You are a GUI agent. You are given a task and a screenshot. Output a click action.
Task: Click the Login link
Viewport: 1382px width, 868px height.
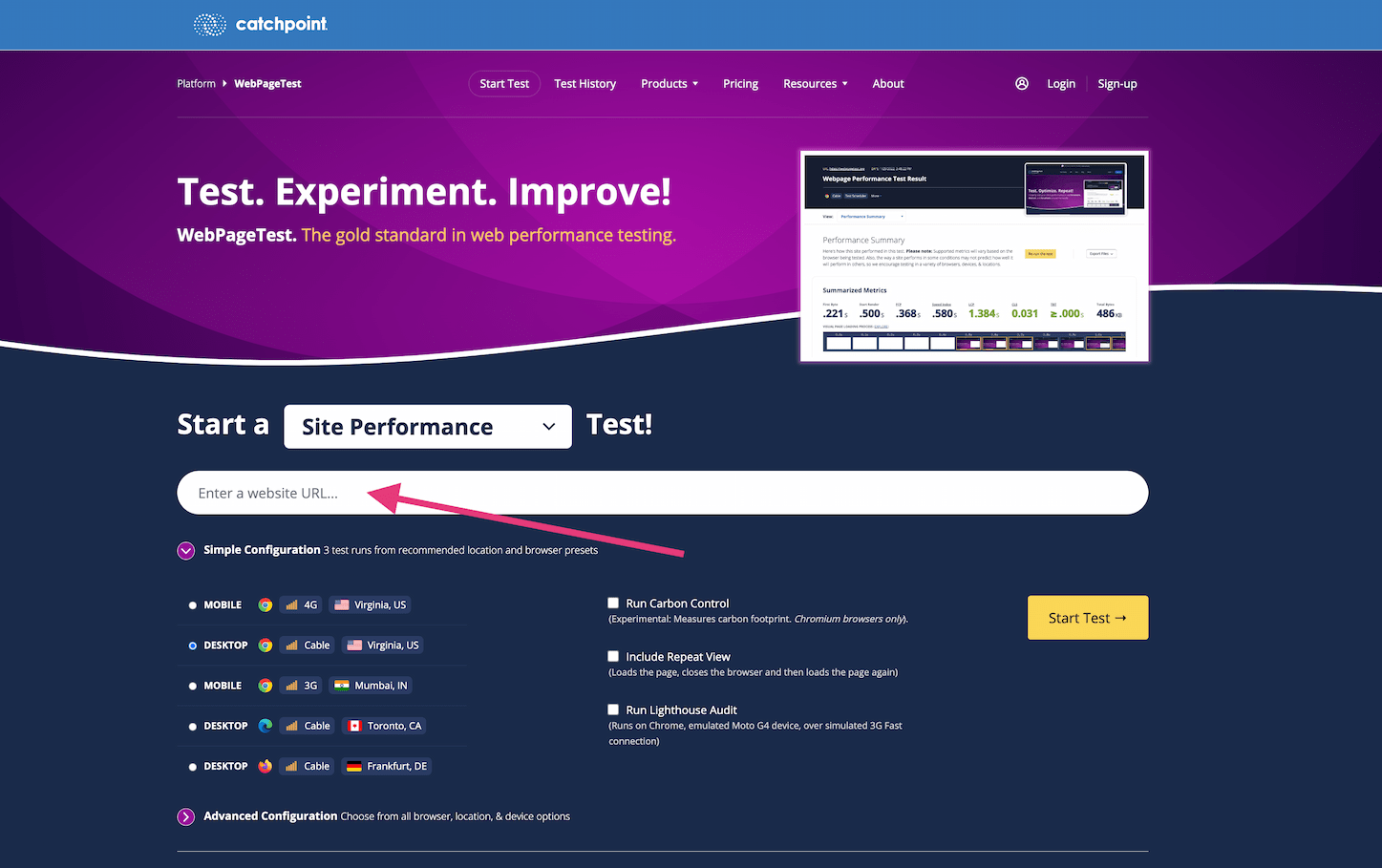(1061, 84)
